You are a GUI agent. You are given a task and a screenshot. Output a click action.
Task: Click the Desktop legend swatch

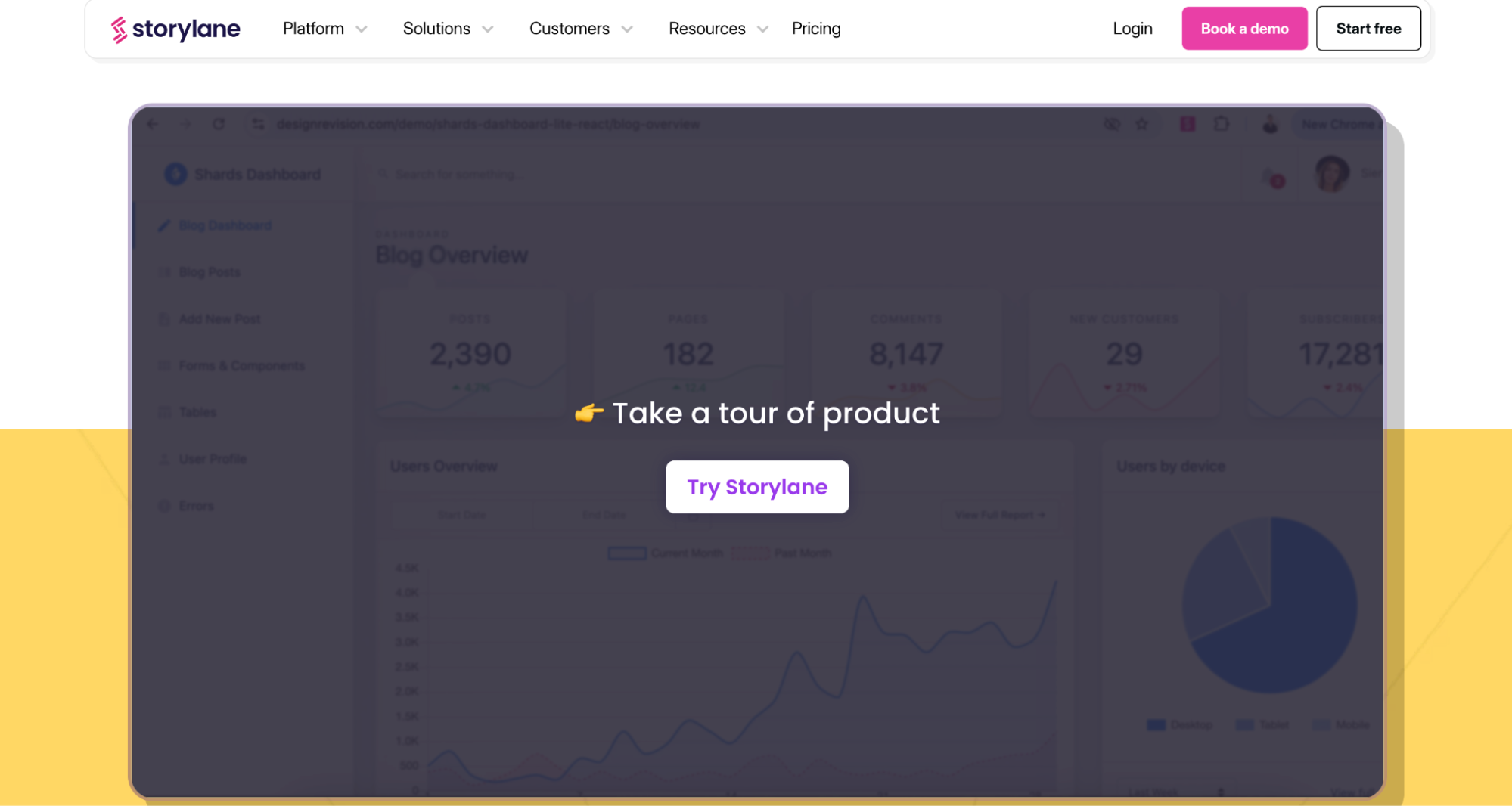click(x=1157, y=725)
